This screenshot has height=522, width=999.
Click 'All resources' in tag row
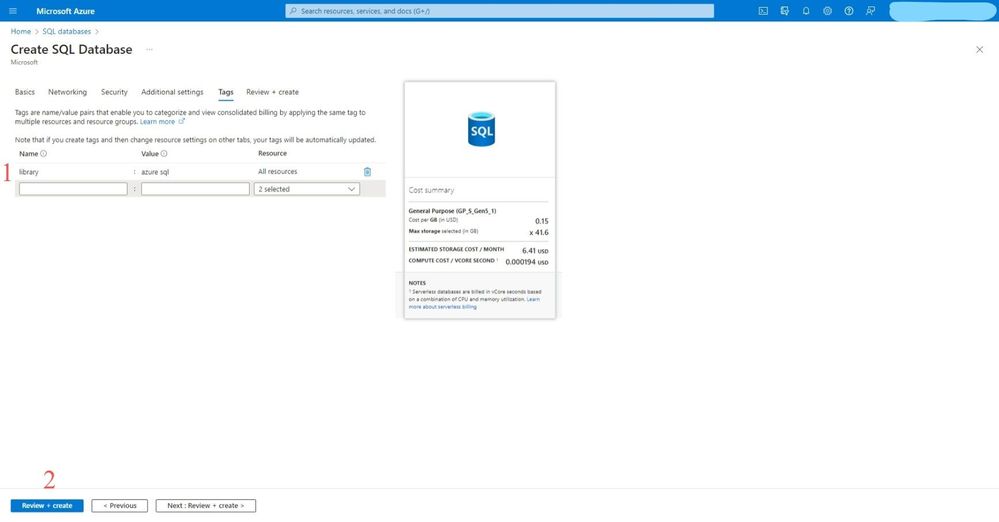[x=277, y=171]
